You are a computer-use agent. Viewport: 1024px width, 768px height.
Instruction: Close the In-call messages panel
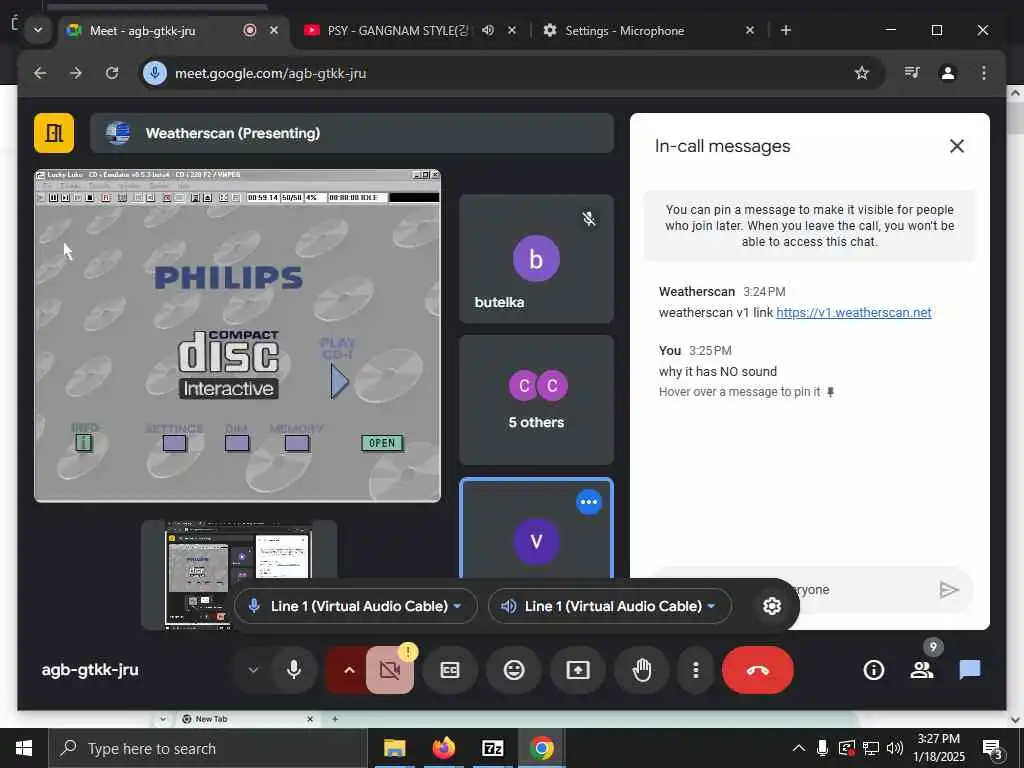click(x=957, y=146)
